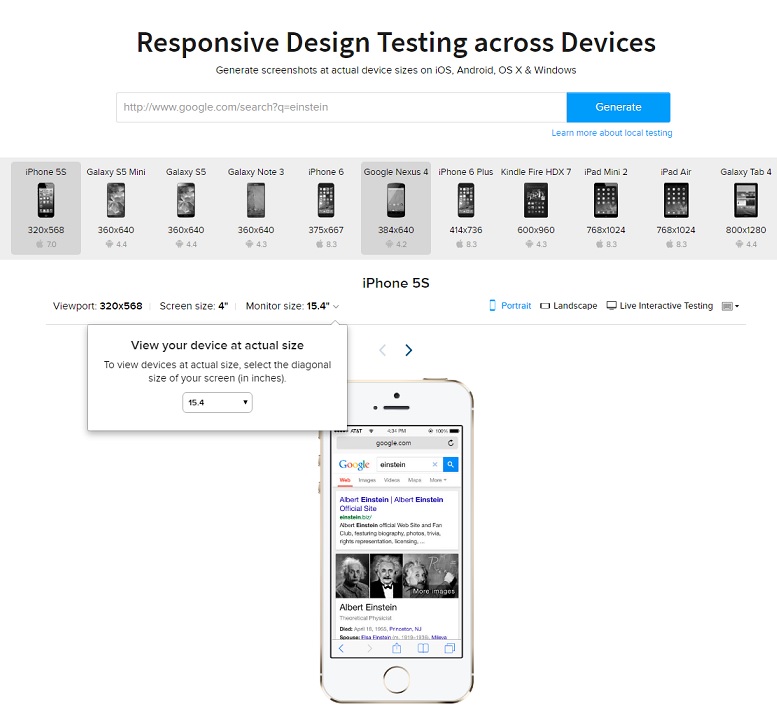Click the first Einstein photo thumbnail
This screenshot has width=777, height=709.
click(x=352, y=576)
